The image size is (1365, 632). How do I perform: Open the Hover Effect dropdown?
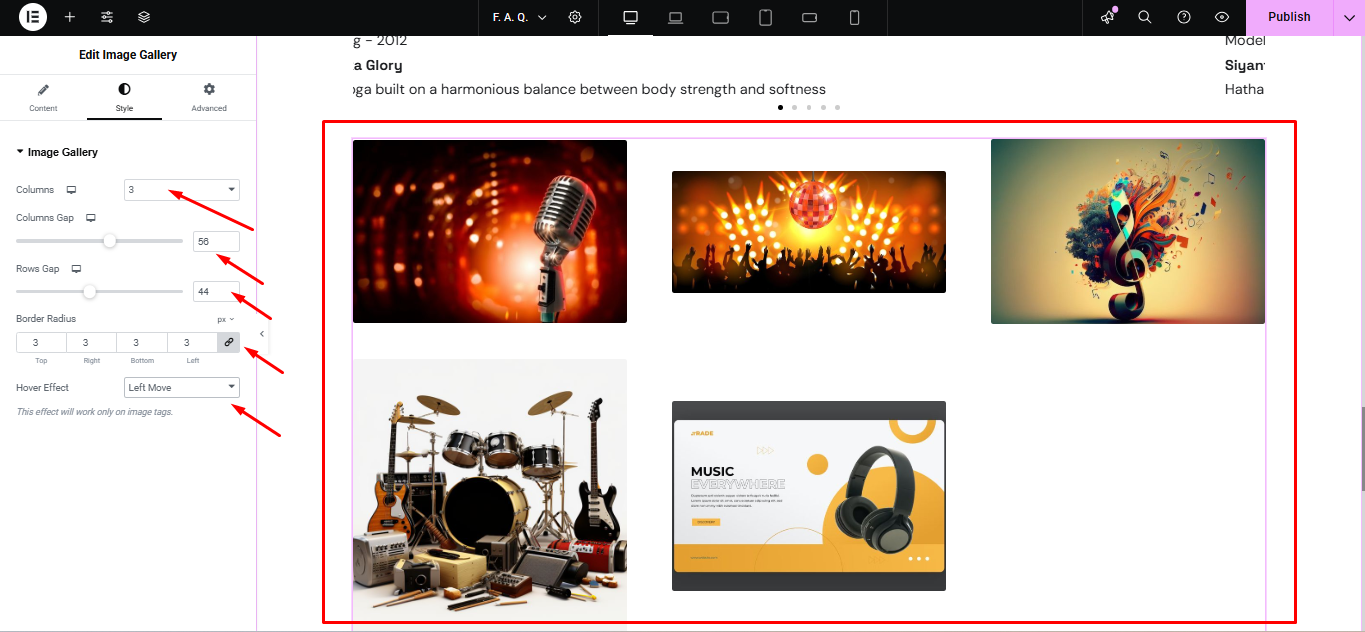point(182,387)
